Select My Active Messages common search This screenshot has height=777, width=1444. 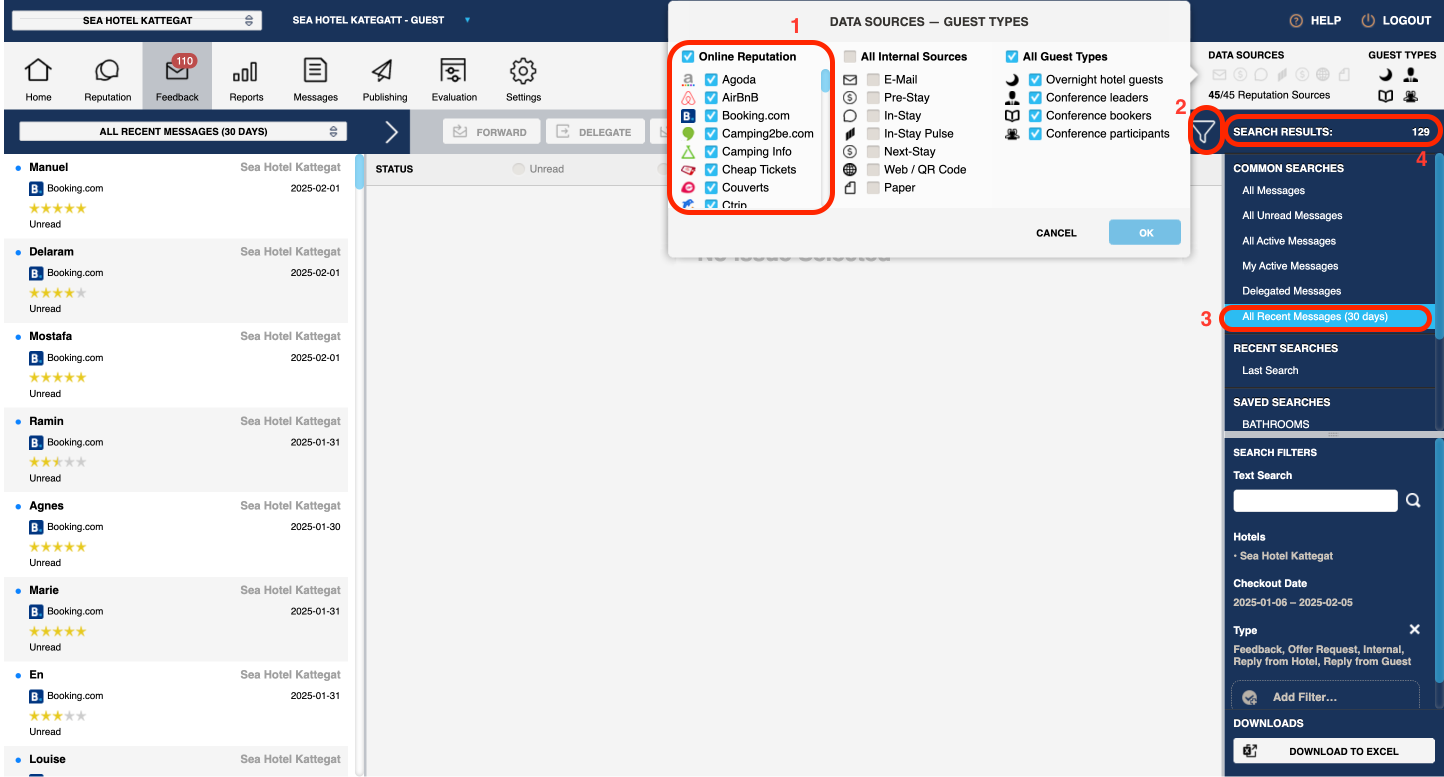click(x=1290, y=266)
